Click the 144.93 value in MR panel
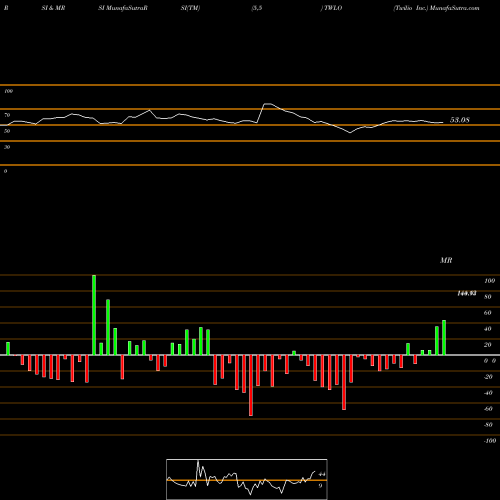 pos(467,293)
